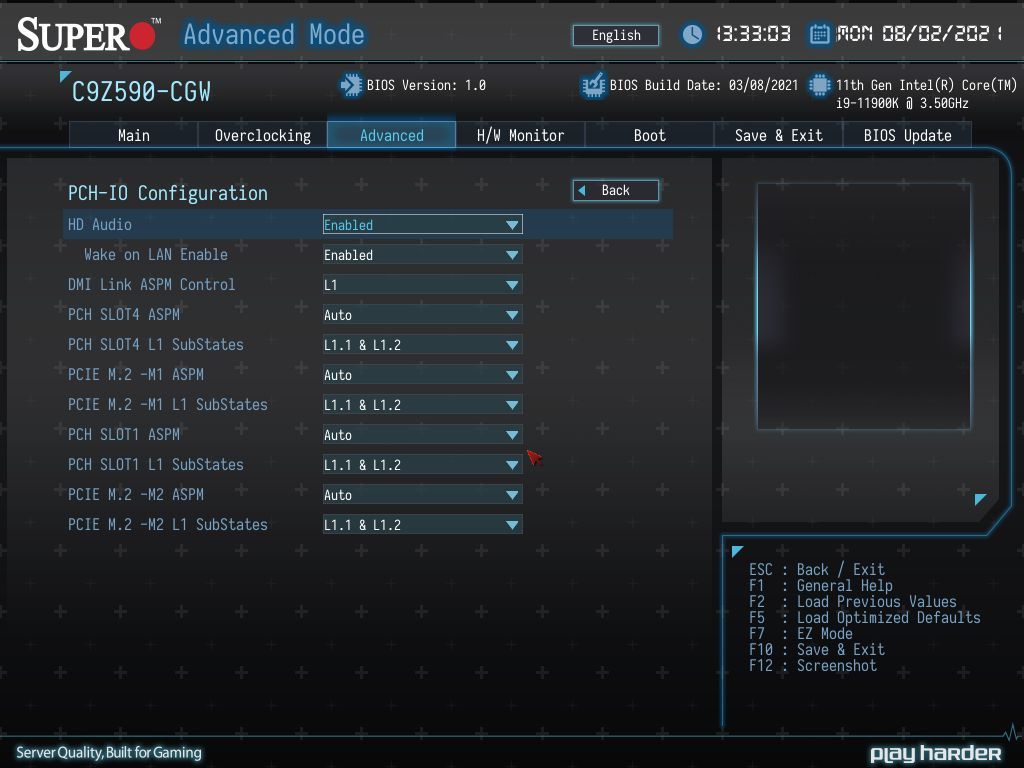Click the Supermicro Super O logo
The image size is (1024, 768).
tap(88, 35)
